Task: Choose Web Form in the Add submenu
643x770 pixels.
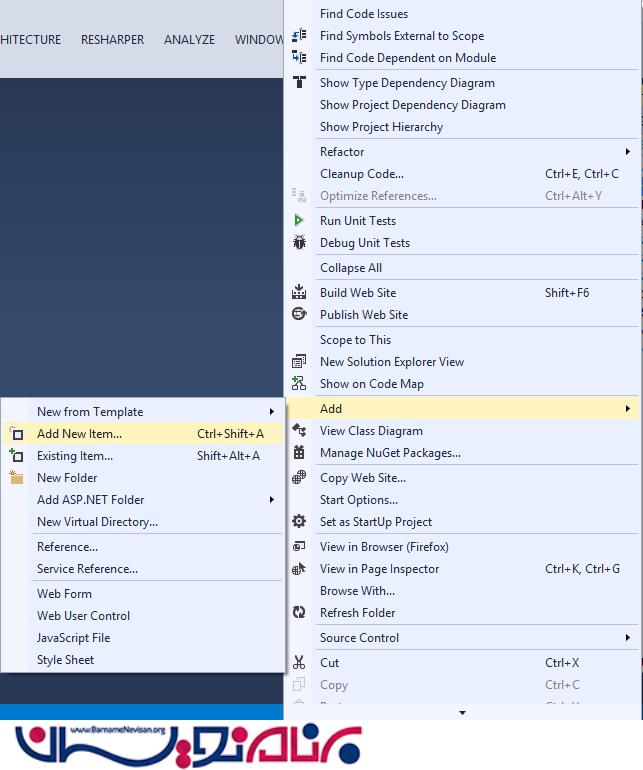Action: [x=64, y=594]
